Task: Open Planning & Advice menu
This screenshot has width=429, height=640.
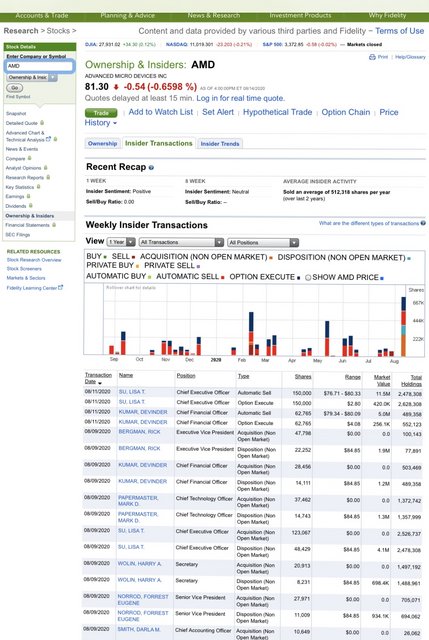Action: coord(127,16)
